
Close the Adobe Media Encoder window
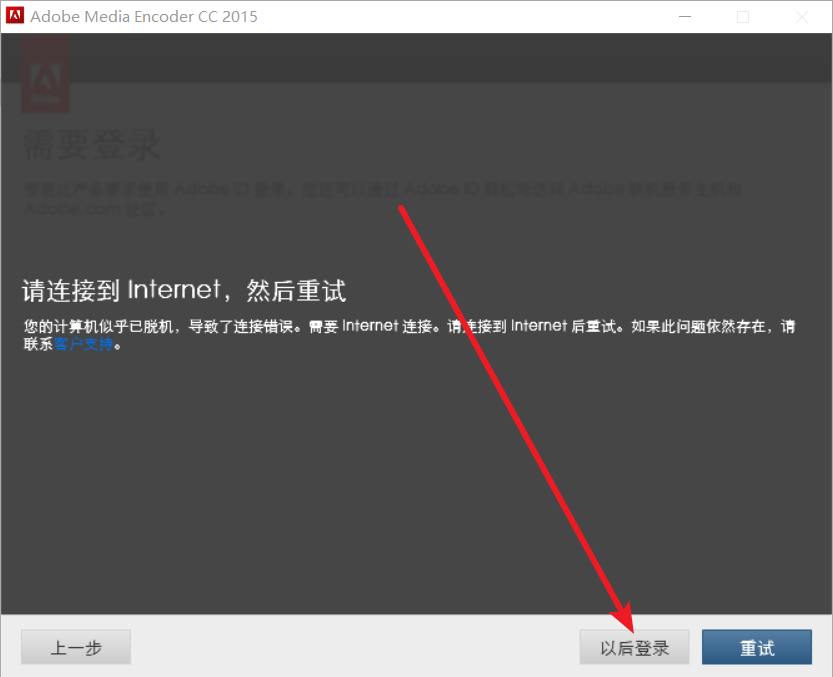pos(802,16)
